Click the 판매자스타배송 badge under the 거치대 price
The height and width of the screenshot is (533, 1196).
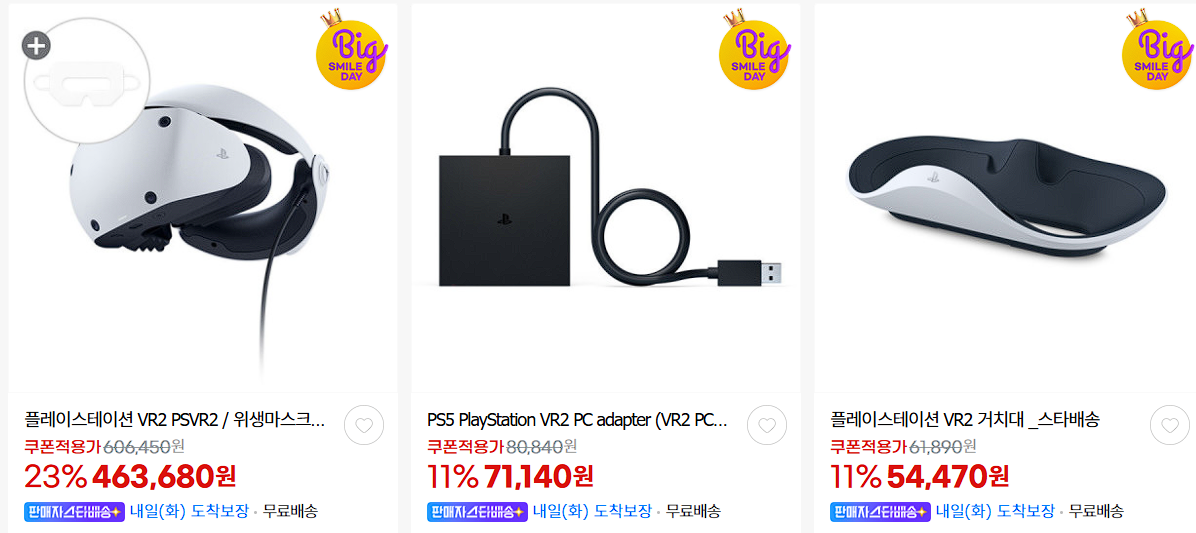pyautogui.click(x=879, y=511)
